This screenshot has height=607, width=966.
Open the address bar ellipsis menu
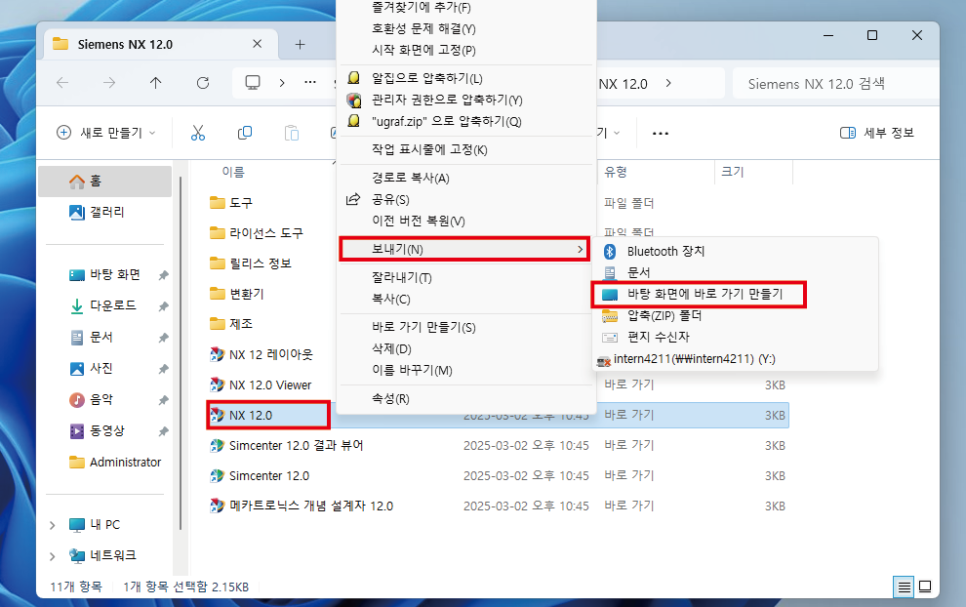click(310, 82)
